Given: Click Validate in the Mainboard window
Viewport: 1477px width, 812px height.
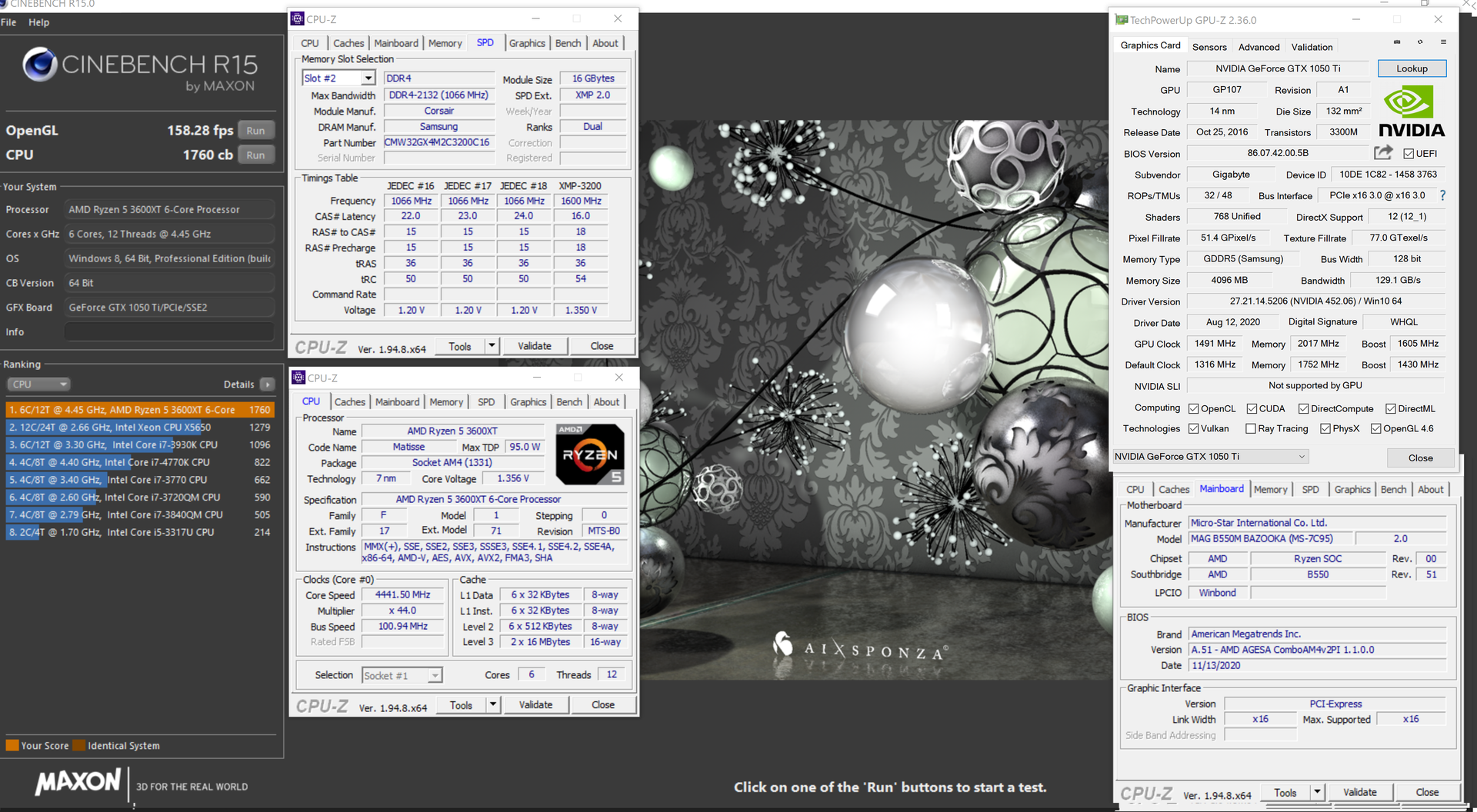Looking at the screenshot, I should pyautogui.click(x=1359, y=792).
